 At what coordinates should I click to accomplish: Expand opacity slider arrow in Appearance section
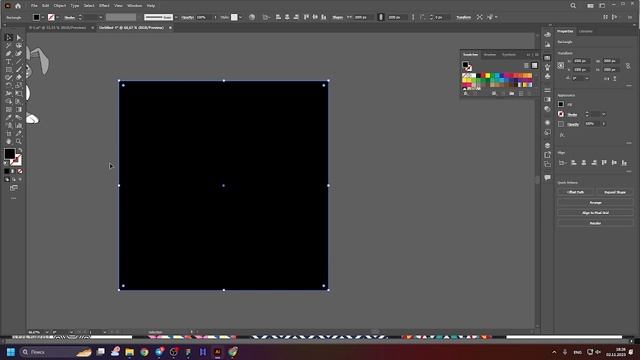coord(604,124)
